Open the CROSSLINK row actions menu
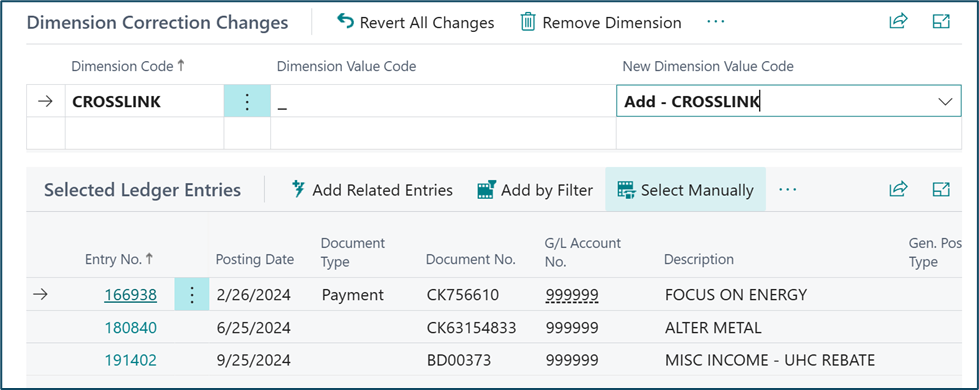Screen dimensions: 979x390 [247, 101]
